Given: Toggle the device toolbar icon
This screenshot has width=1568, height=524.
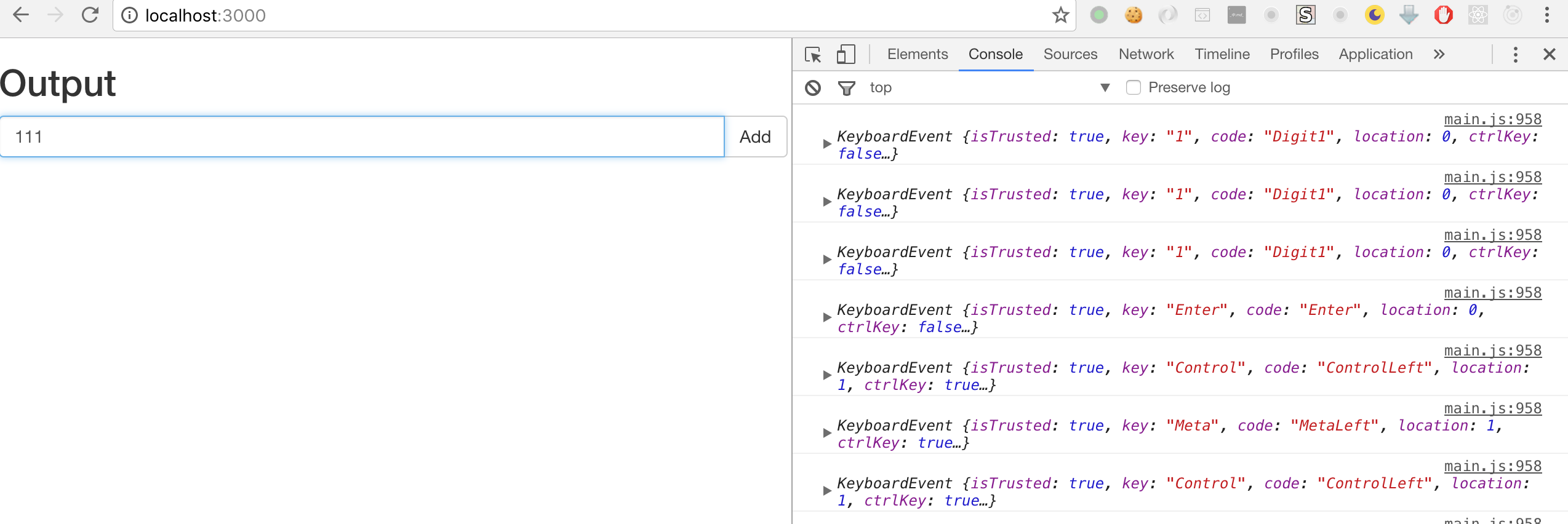Looking at the screenshot, I should pos(846,55).
